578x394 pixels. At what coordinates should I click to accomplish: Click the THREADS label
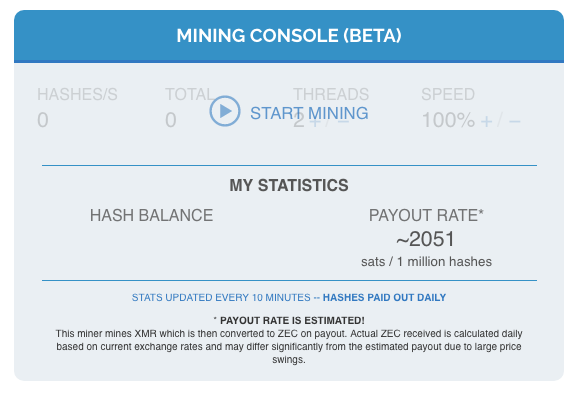[x=331, y=94]
